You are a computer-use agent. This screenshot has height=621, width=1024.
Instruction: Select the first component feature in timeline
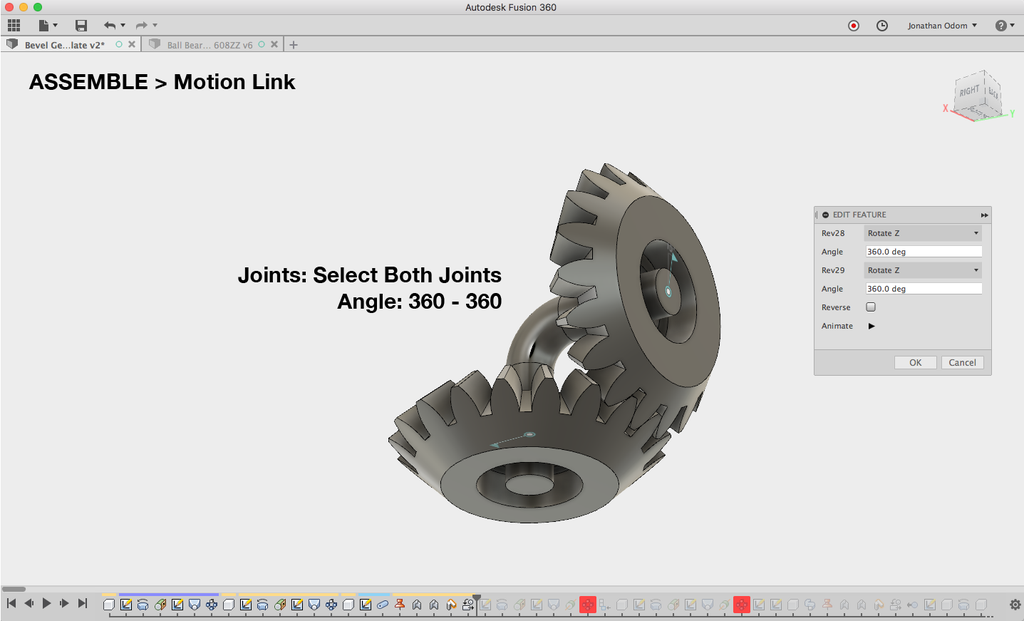click(109, 605)
